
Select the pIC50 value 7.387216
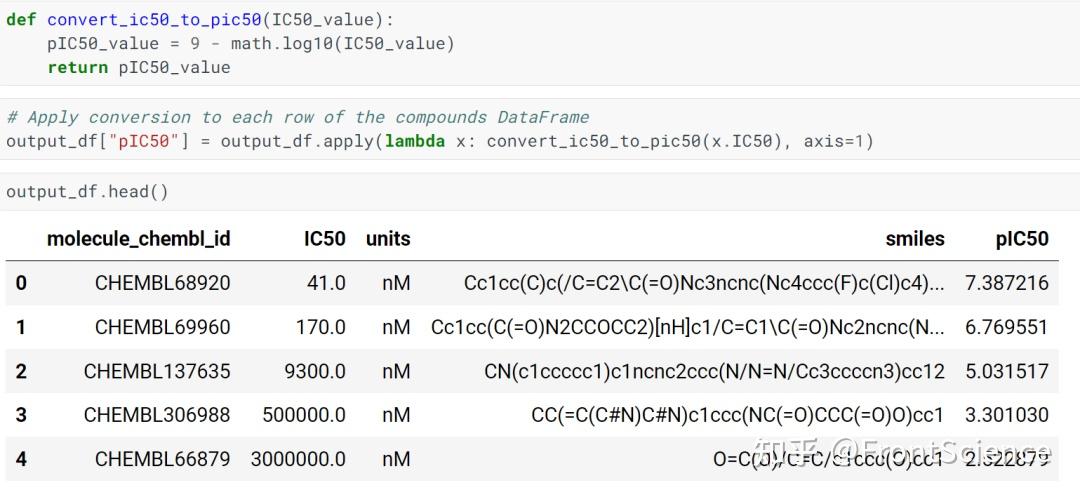1006,283
